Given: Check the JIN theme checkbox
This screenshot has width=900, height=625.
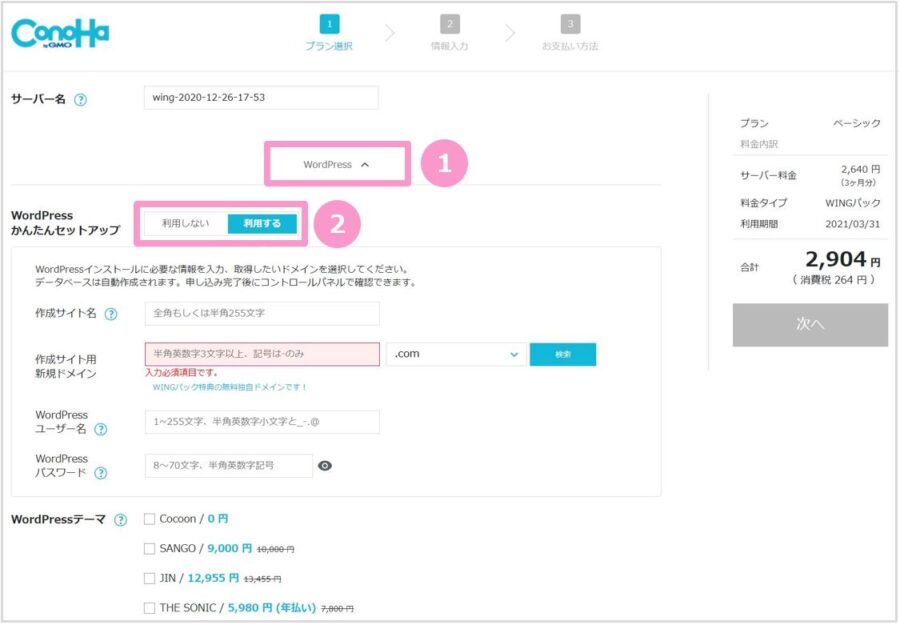Looking at the screenshot, I should click(149, 578).
